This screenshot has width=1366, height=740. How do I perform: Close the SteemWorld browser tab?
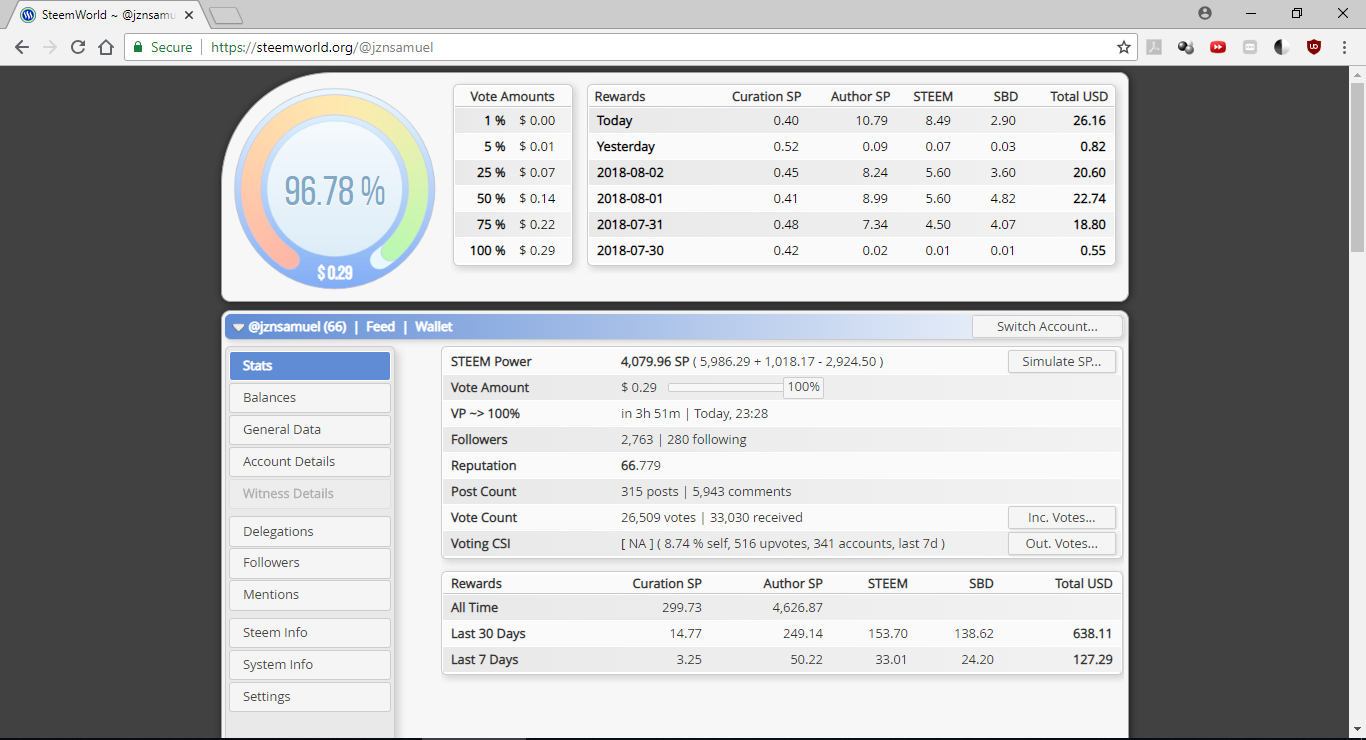pos(188,15)
